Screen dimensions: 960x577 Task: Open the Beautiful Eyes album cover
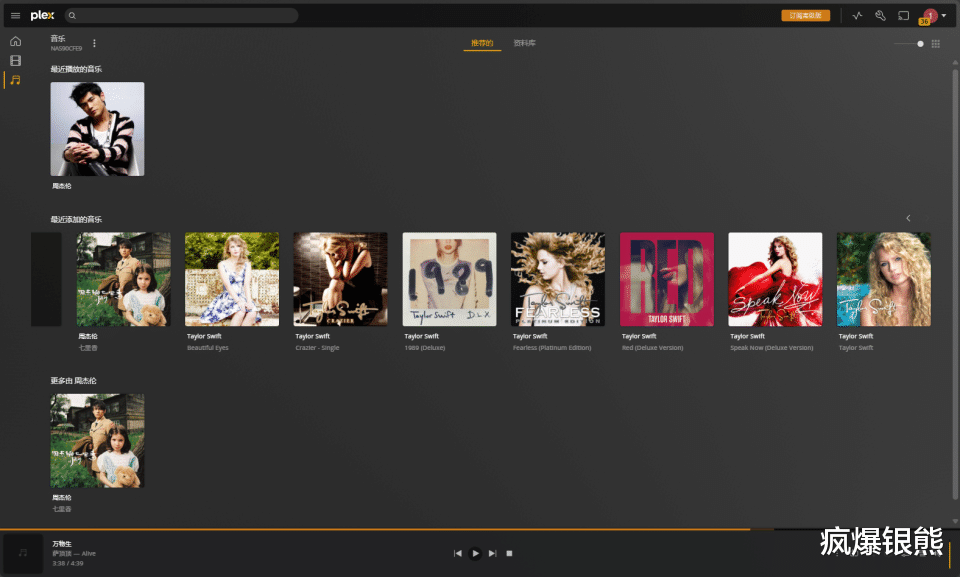tap(232, 279)
